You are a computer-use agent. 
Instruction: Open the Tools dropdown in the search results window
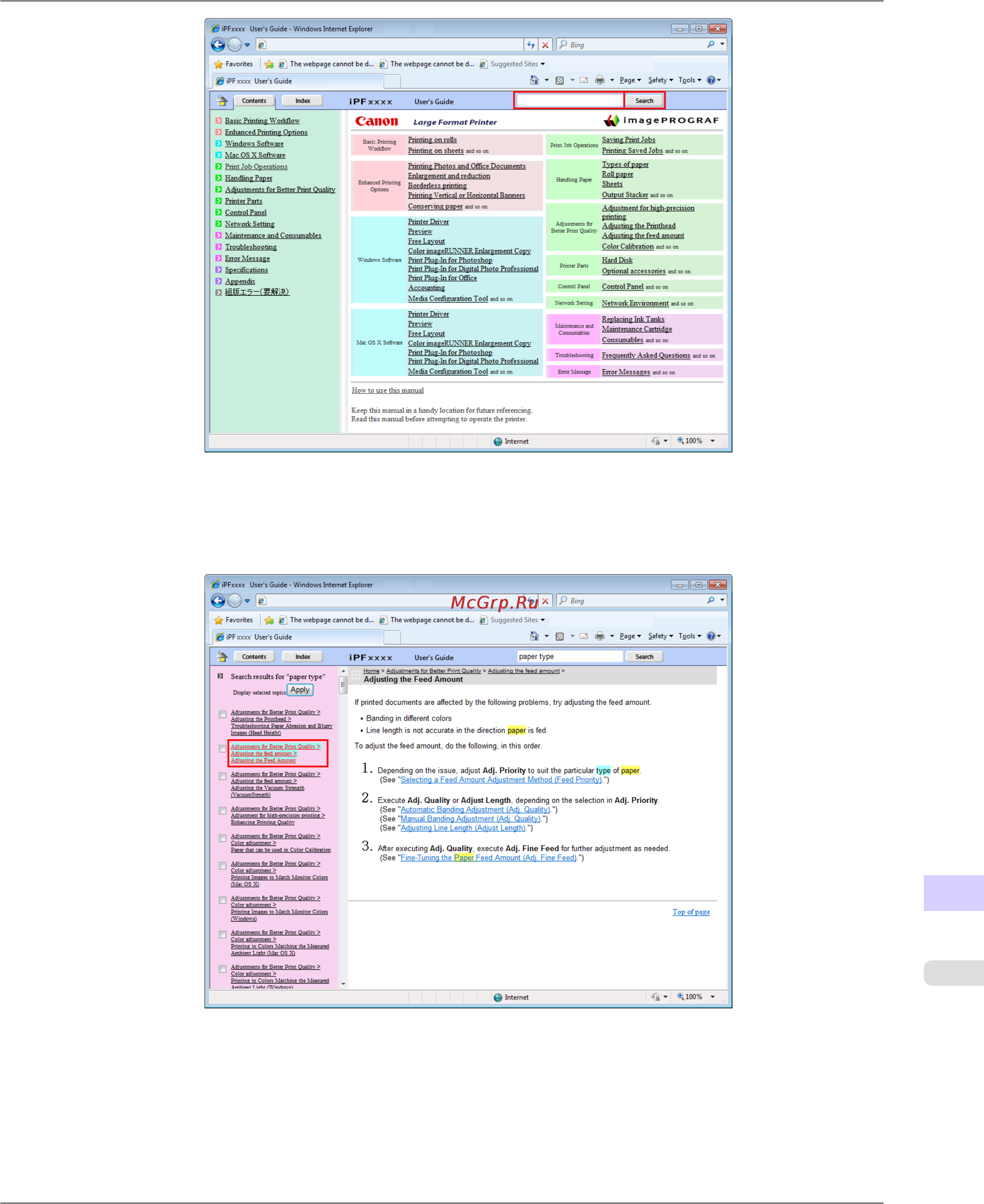pyautogui.click(x=690, y=636)
